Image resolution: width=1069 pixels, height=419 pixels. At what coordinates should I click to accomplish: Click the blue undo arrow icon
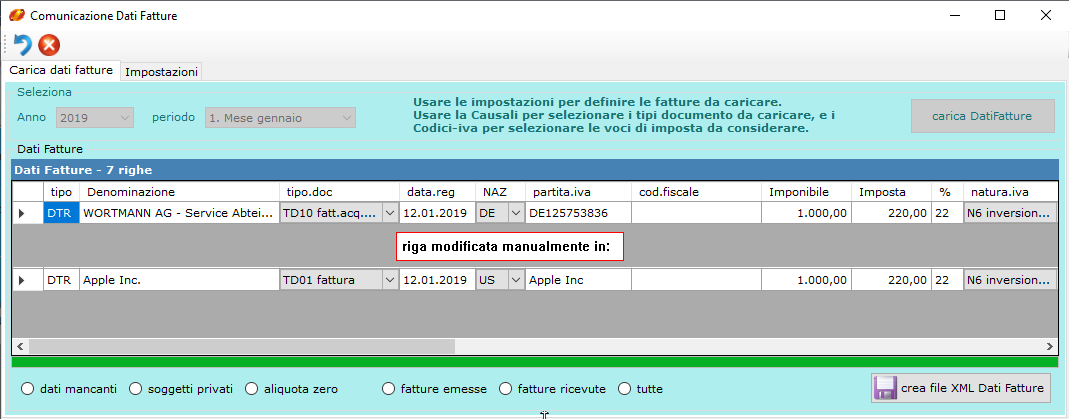tap(22, 44)
